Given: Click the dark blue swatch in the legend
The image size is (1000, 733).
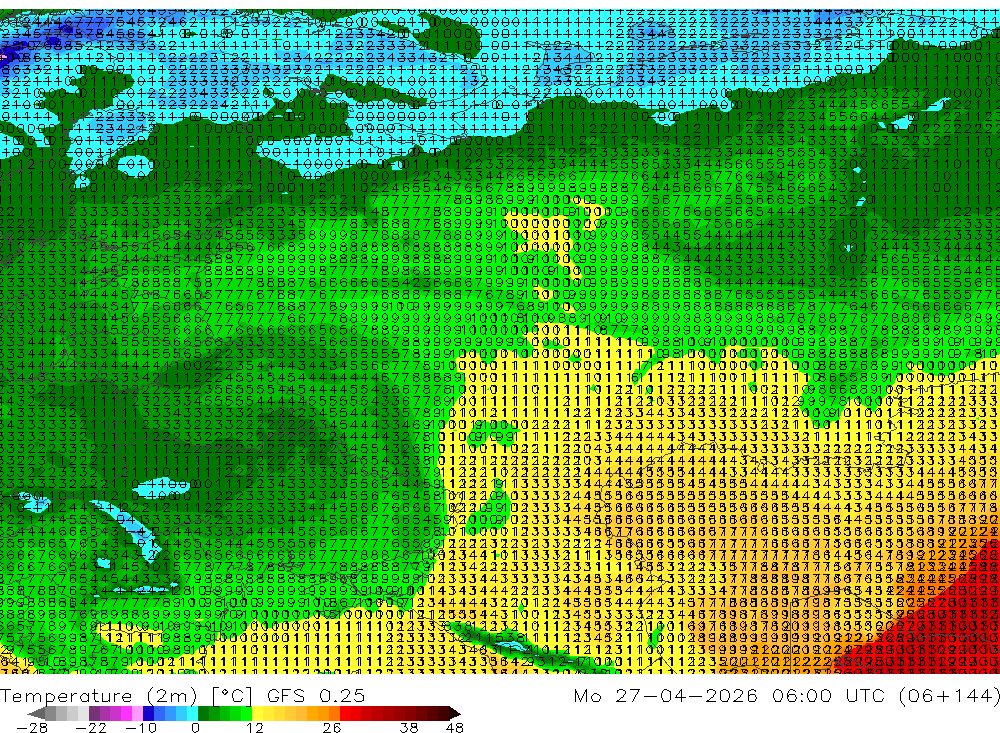Looking at the screenshot, I should point(148,713).
